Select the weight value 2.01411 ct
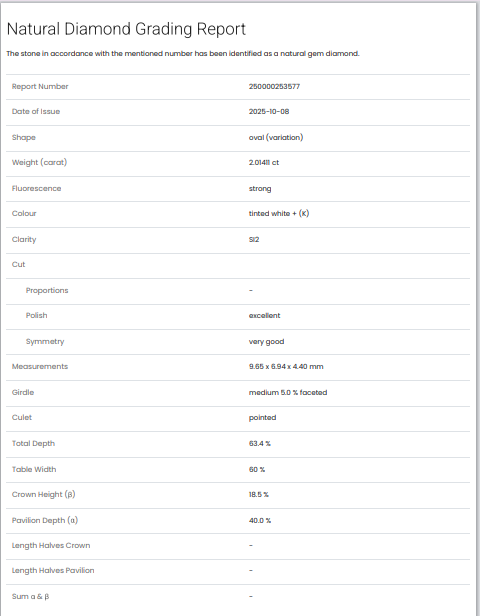Screen dimensions: 480x616 point(264,163)
